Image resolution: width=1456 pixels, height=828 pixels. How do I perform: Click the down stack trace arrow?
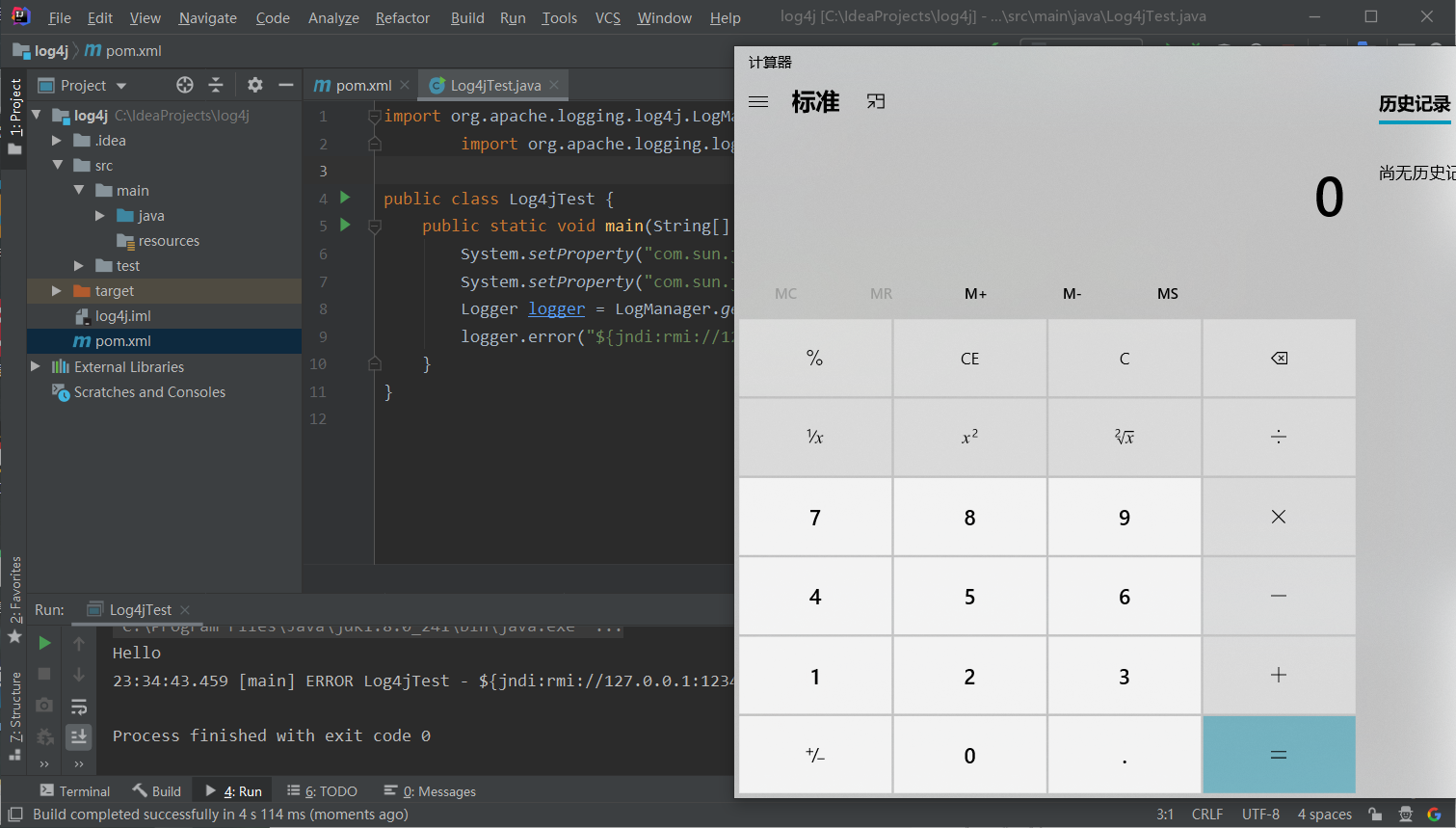[79, 674]
